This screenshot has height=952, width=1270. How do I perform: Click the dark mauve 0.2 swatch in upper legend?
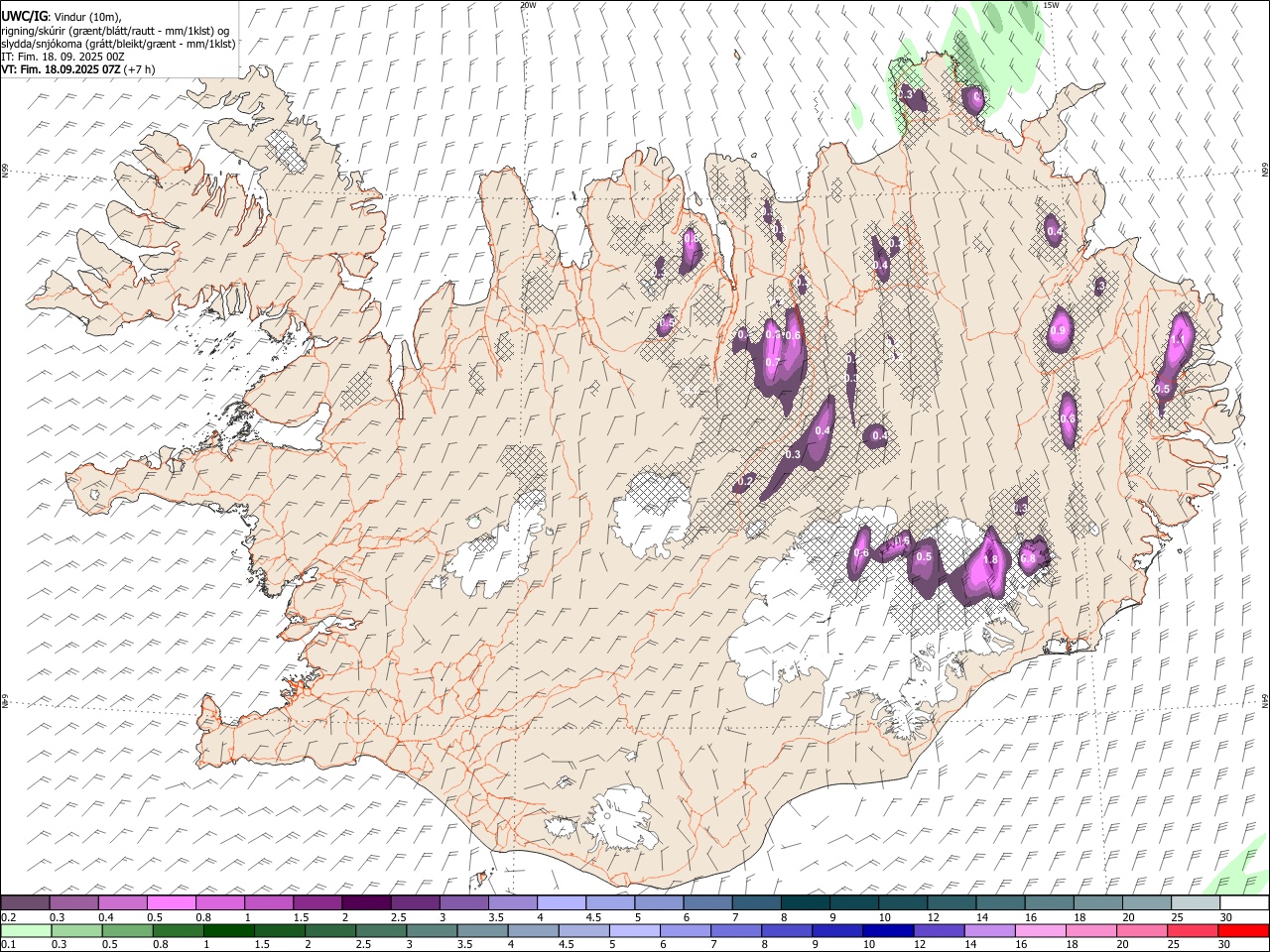[25, 903]
